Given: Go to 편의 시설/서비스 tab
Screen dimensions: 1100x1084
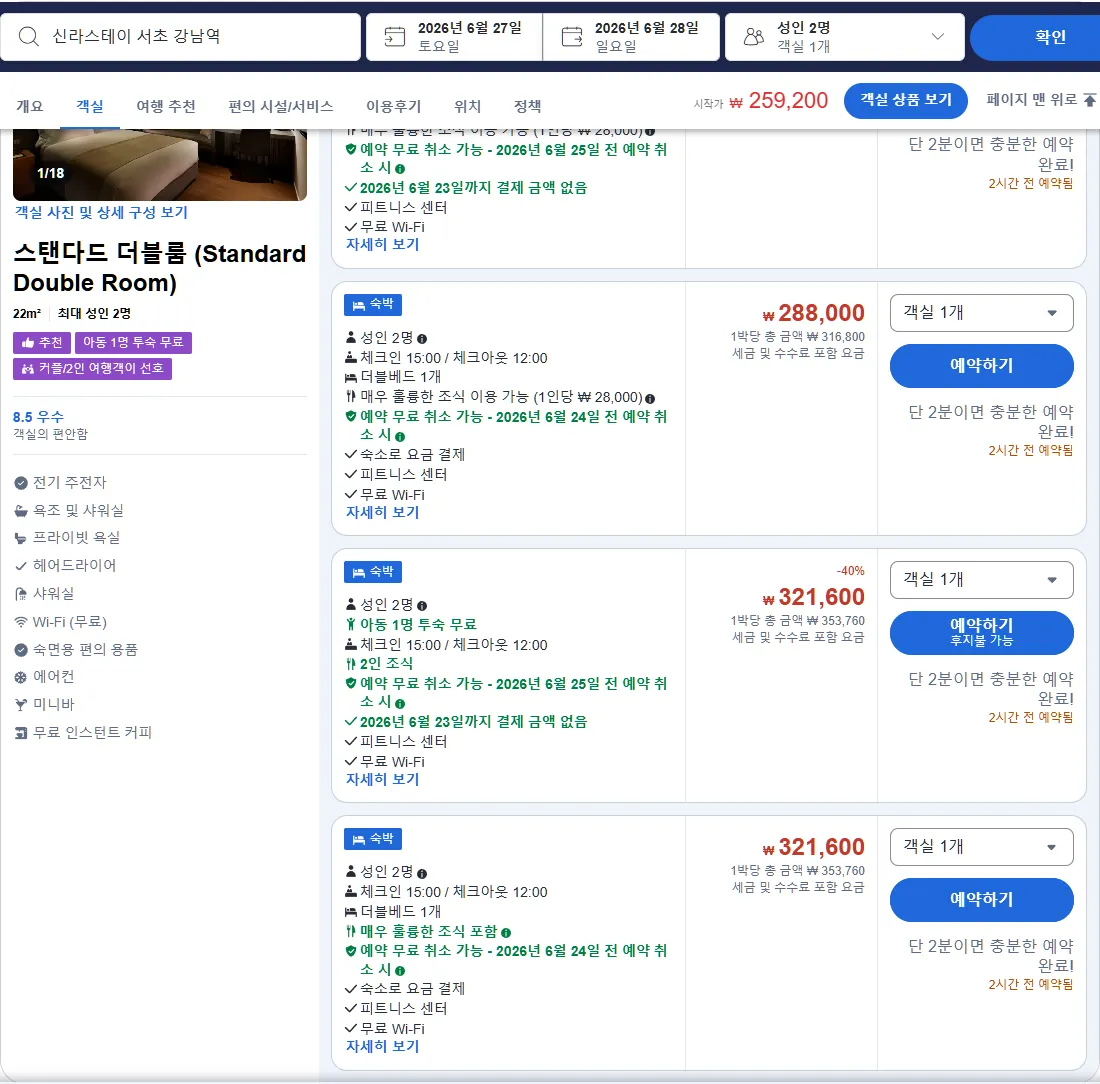Looking at the screenshot, I should [281, 106].
